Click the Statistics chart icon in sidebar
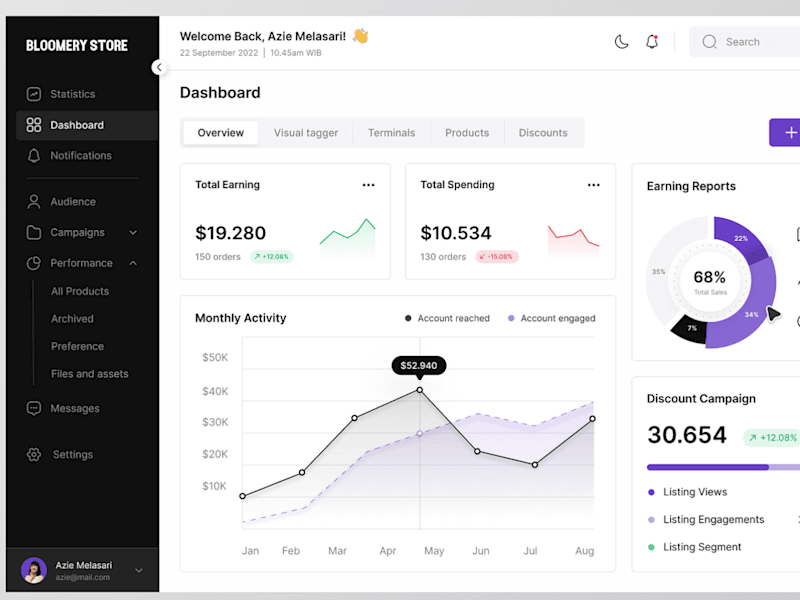Viewport: 800px width, 600px height. [34, 94]
